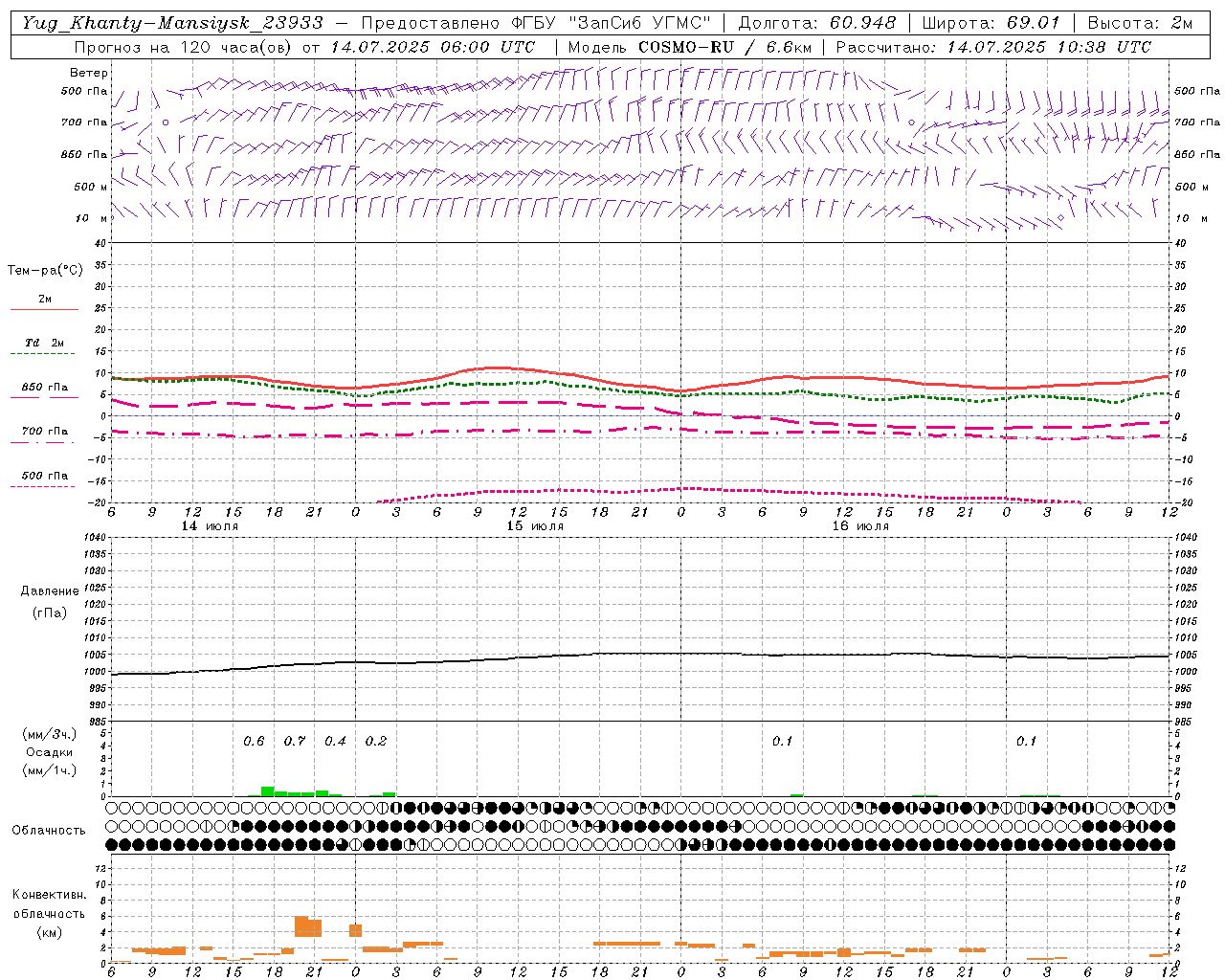This screenshot has height=980, width=1225.
Task: Click the 14 июля date label
Action: [210, 526]
